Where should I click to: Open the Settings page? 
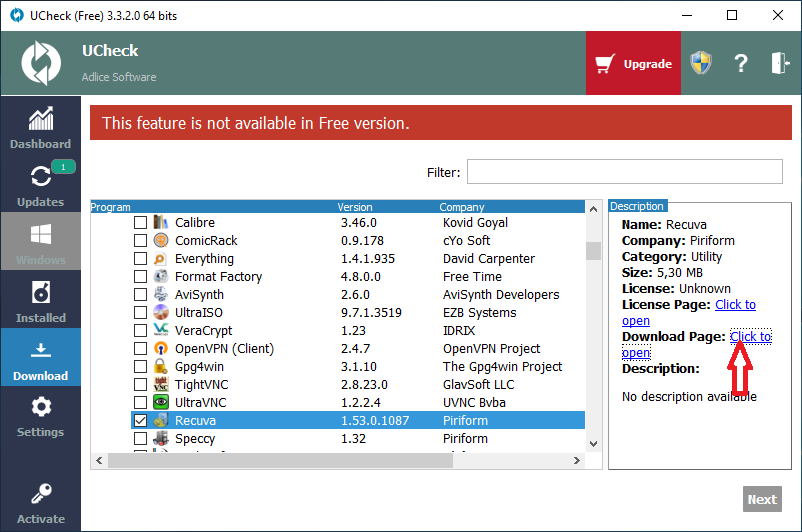tap(40, 416)
